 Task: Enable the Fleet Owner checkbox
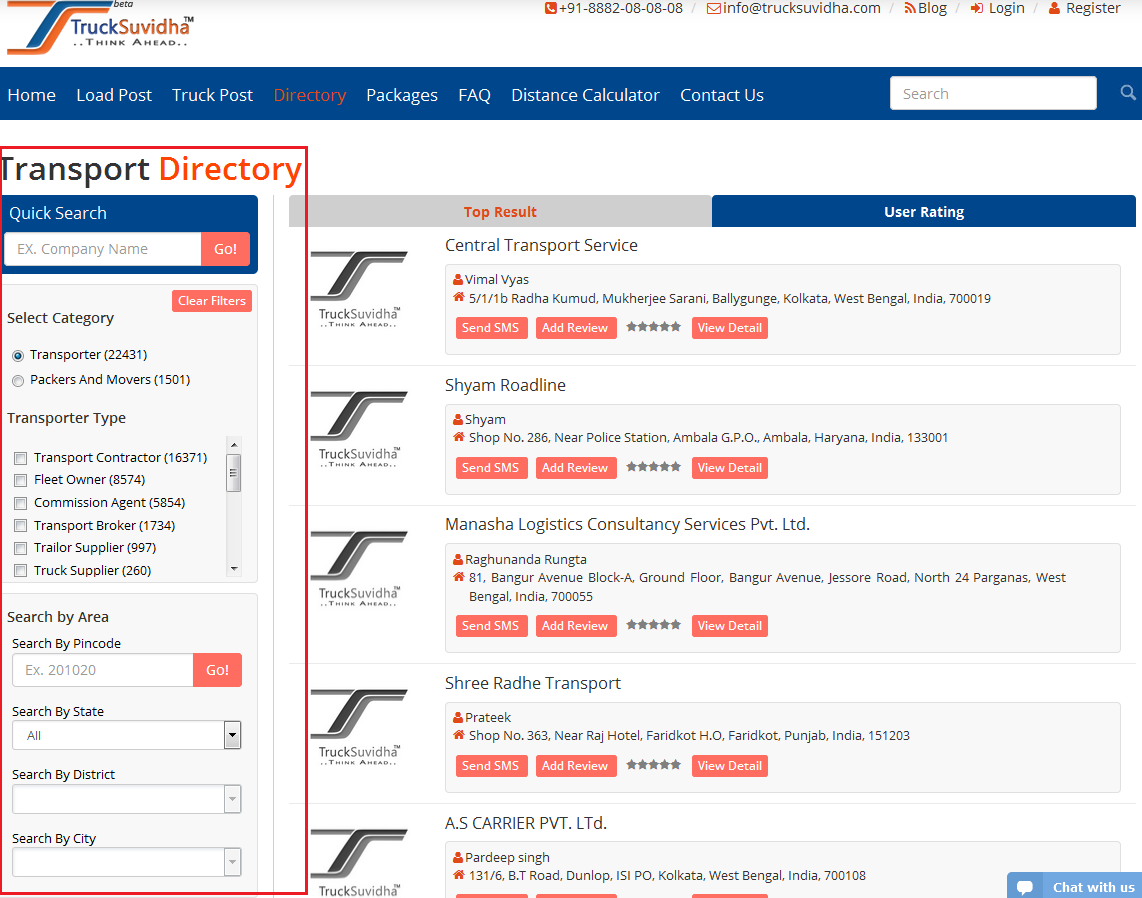(x=20, y=480)
